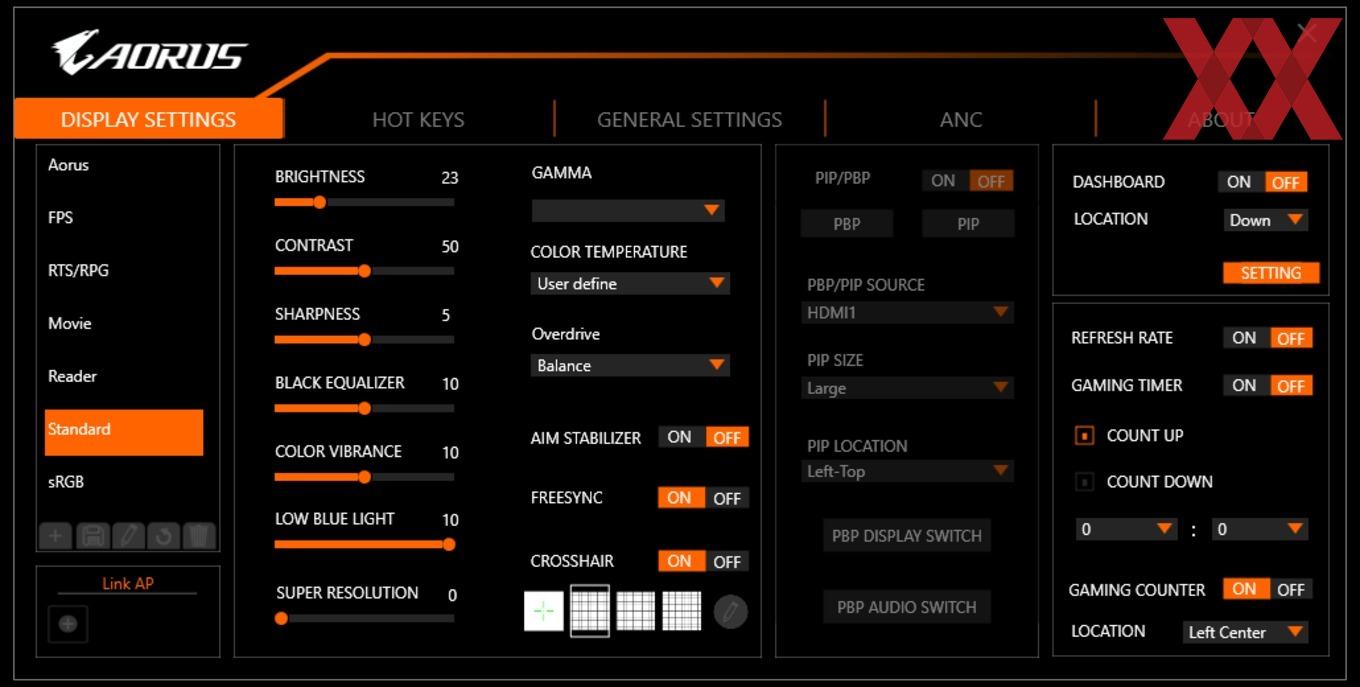Save the current profile with floppy icon
This screenshot has width=1360, height=687.
[93, 536]
